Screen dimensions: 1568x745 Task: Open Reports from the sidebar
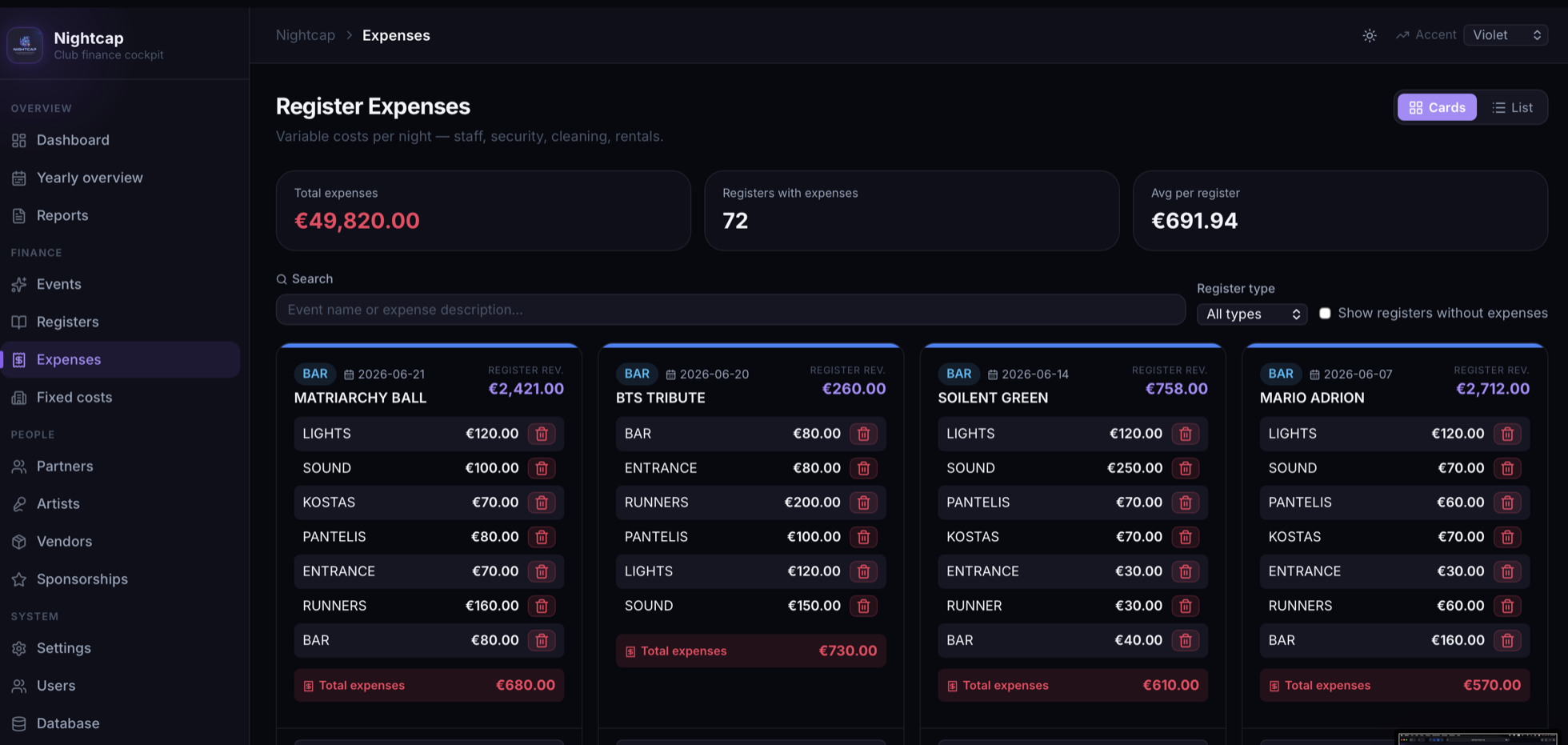(120, 215)
